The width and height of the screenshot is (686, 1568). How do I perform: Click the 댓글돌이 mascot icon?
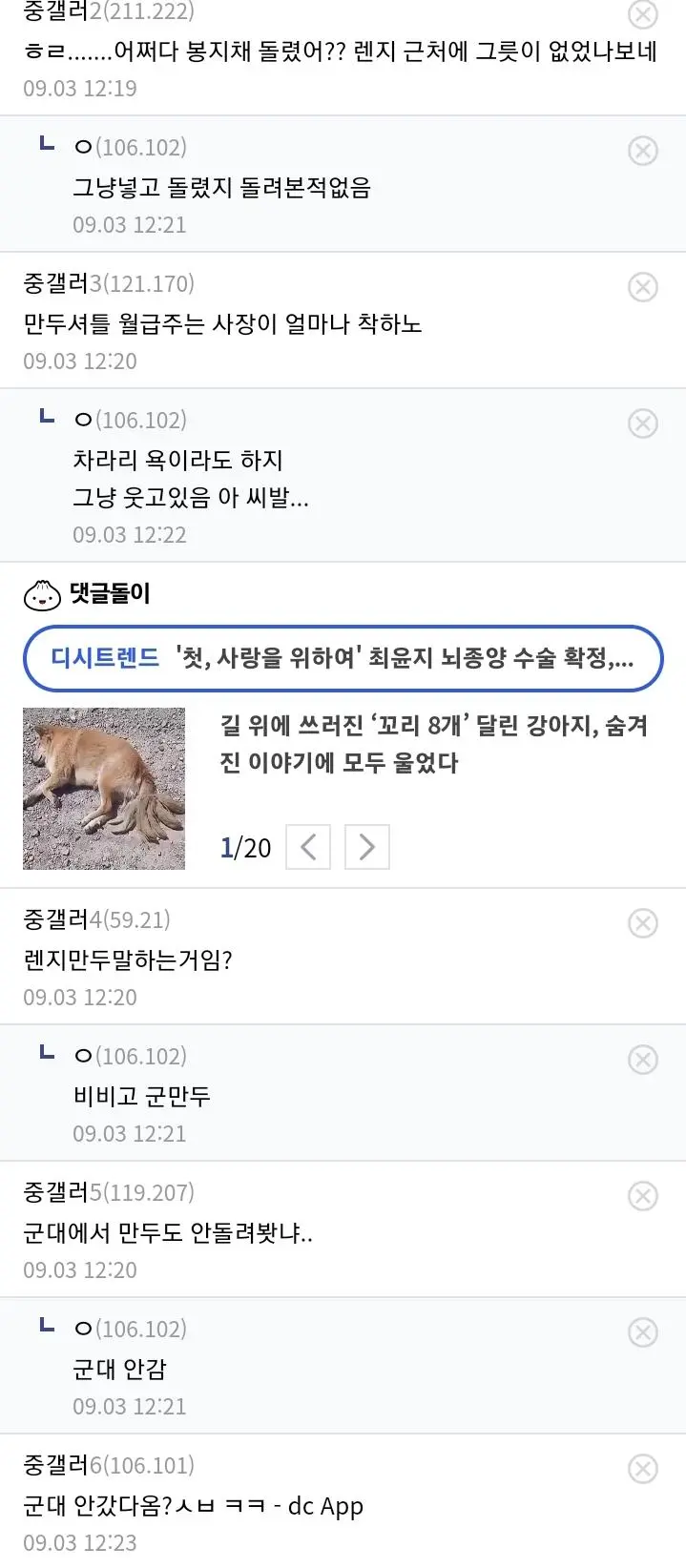coord(42,595)
